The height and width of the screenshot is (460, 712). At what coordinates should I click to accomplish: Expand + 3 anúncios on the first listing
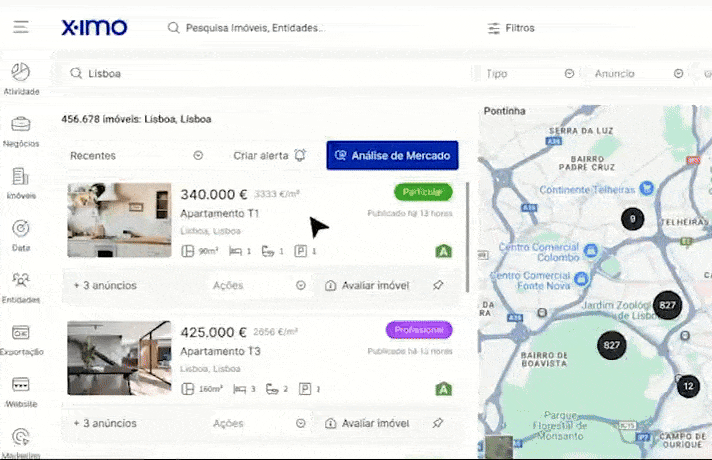(x=105, y=285)
